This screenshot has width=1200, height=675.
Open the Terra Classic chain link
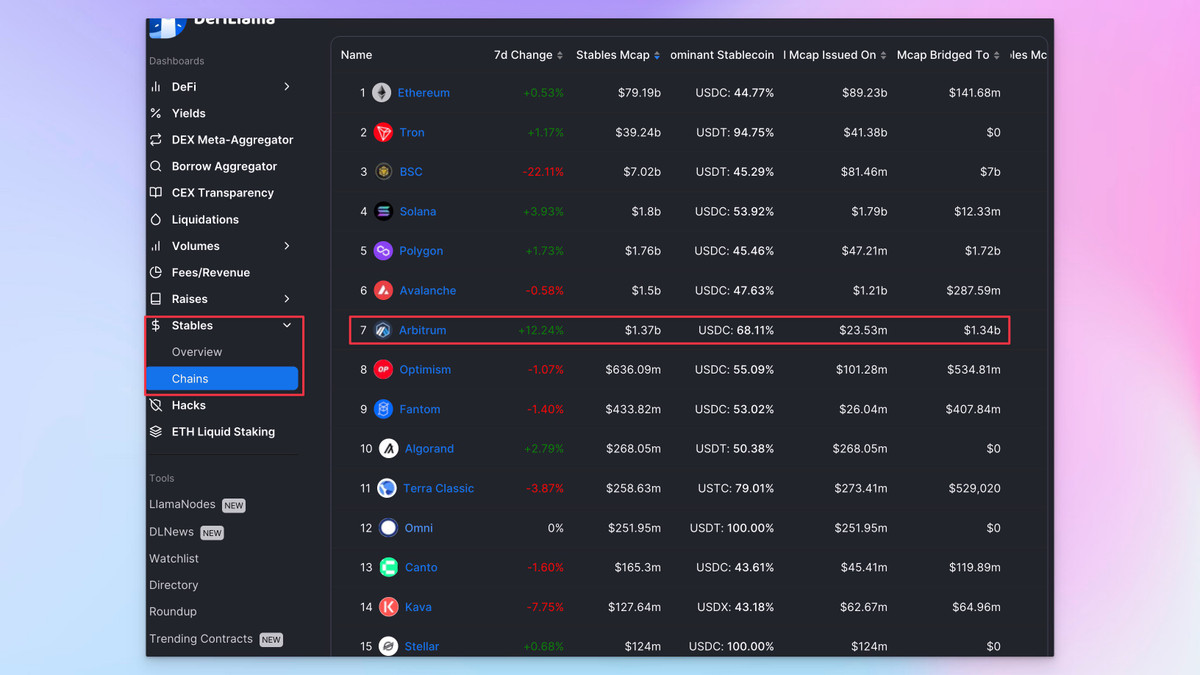[x=438, y=488]
